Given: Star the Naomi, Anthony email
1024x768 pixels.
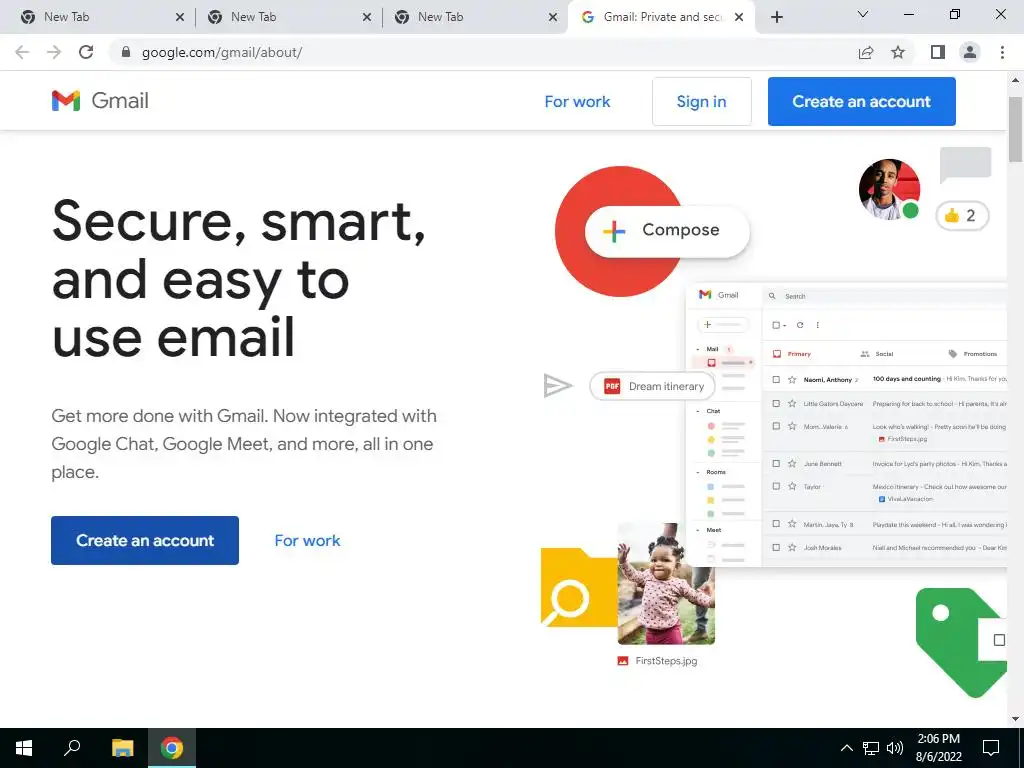Looking at the screenshot, I should click(x=792, y=379).
